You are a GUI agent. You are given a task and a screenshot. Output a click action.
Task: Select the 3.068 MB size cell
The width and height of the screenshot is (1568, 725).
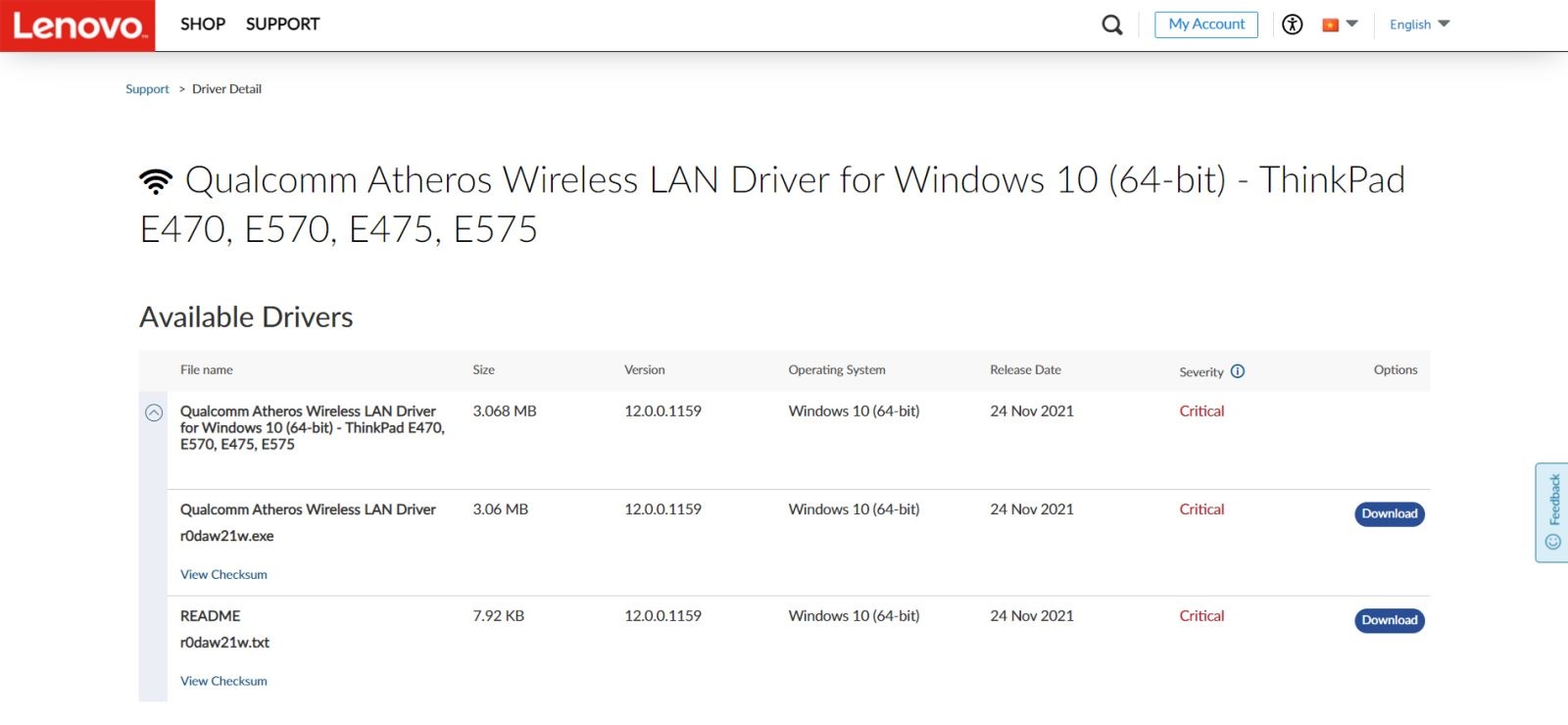click(505, 411)
